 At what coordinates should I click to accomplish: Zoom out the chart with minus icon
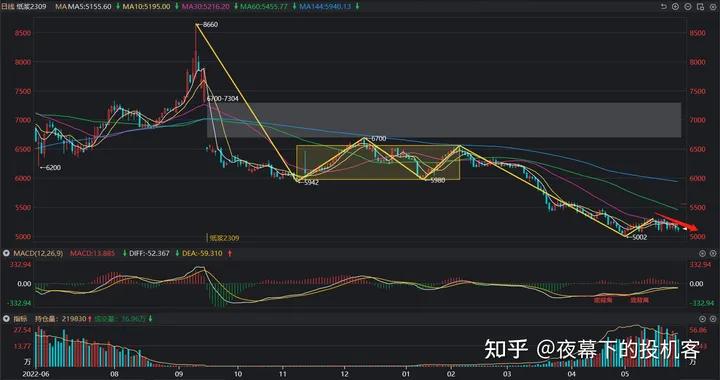click(x=687, y=6)
